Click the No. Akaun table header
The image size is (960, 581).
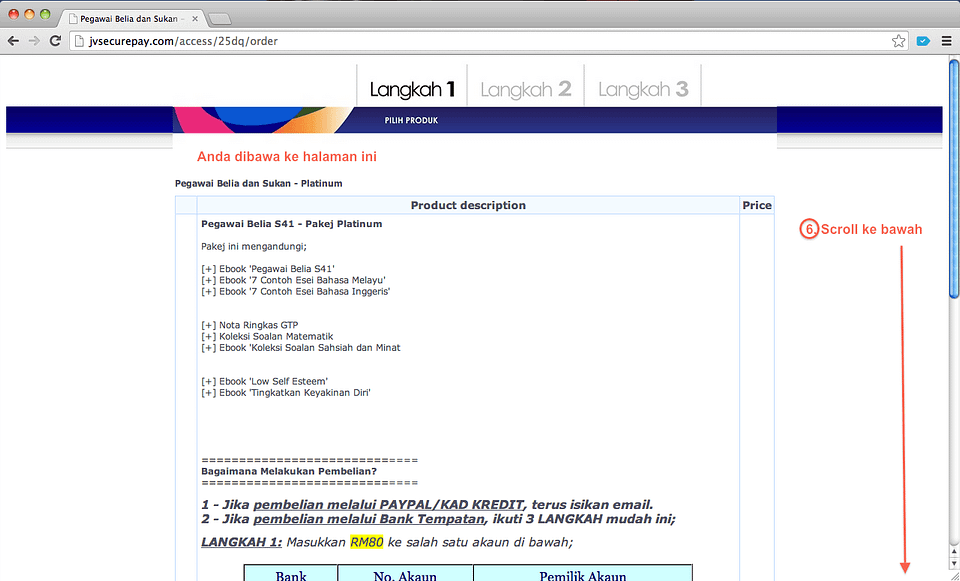click(405, 575)
